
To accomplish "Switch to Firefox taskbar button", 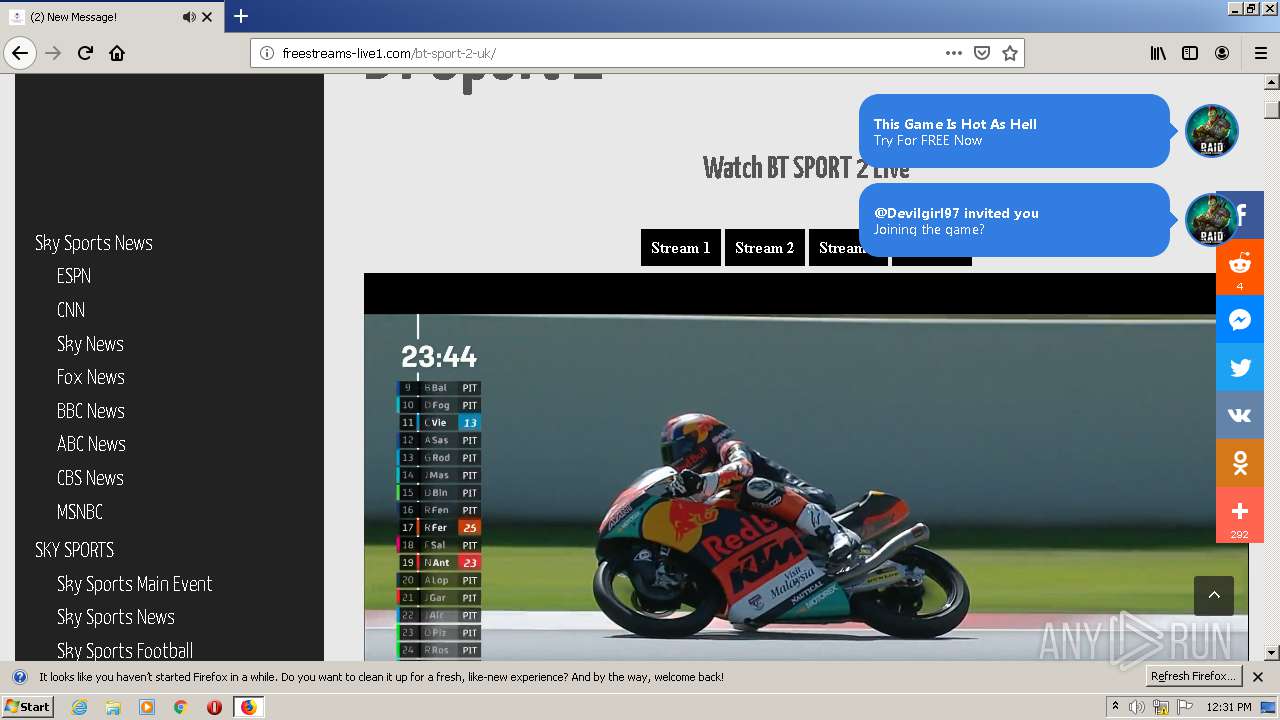I will pyautogui.click(x=248, y=707).
